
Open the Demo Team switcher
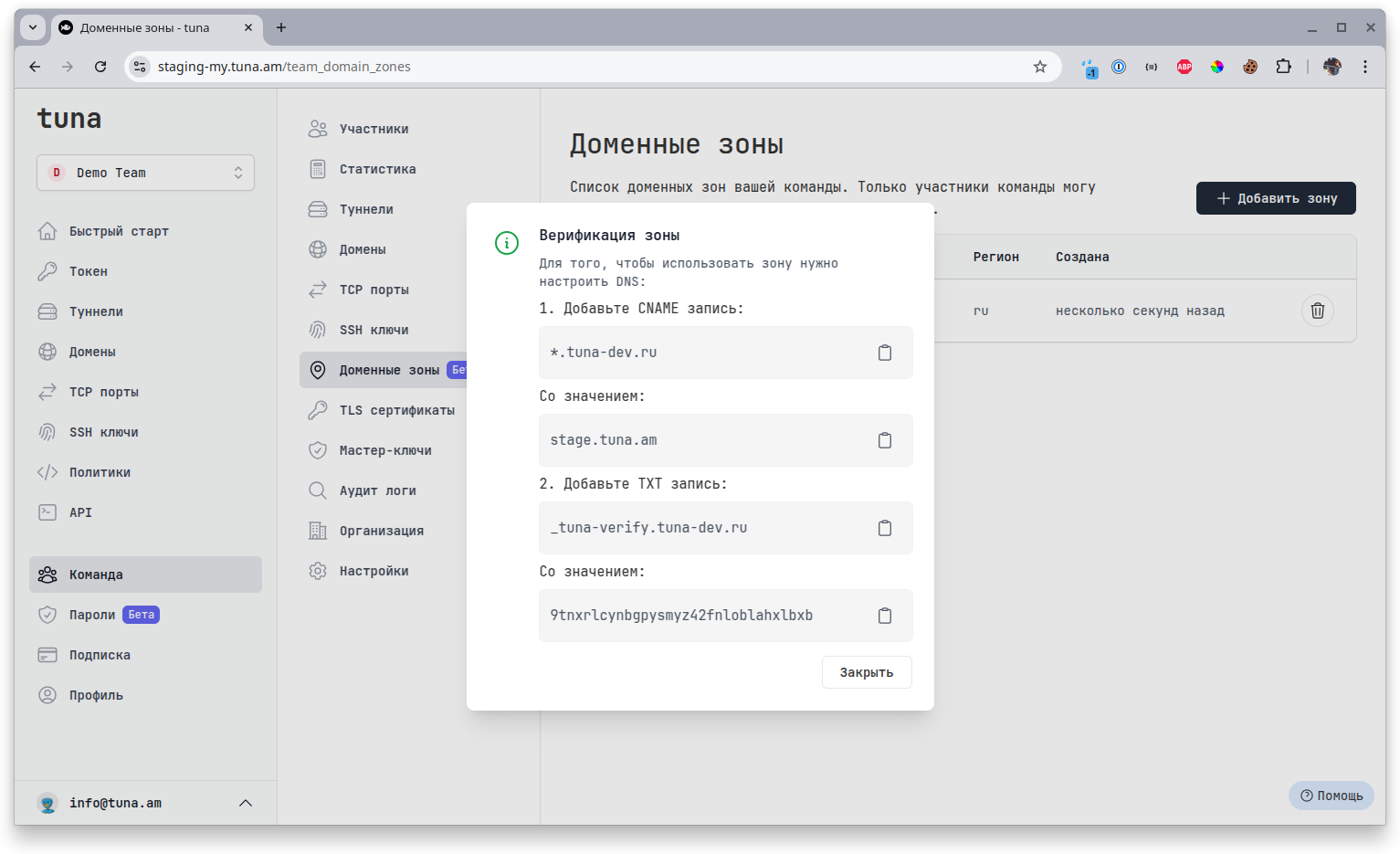pos(144,172)
